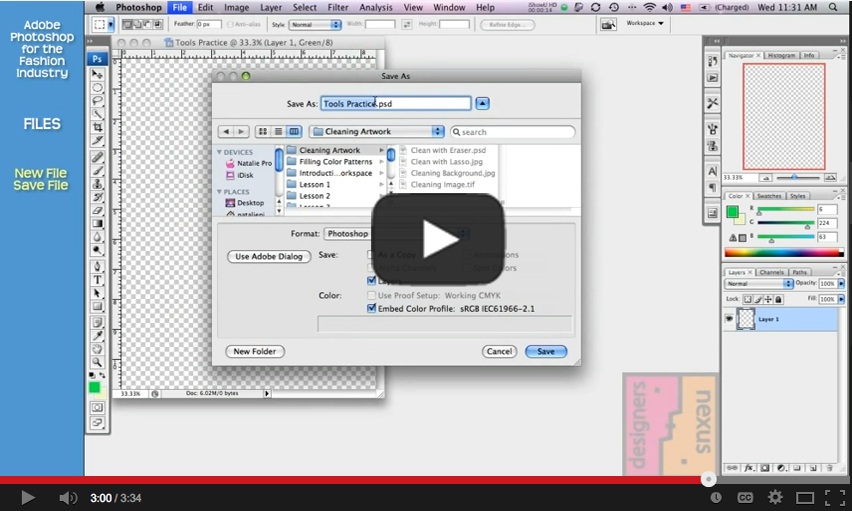Viewport: 852px width, 511px height.
Task: Click the New Folder button
Action: 255,352
